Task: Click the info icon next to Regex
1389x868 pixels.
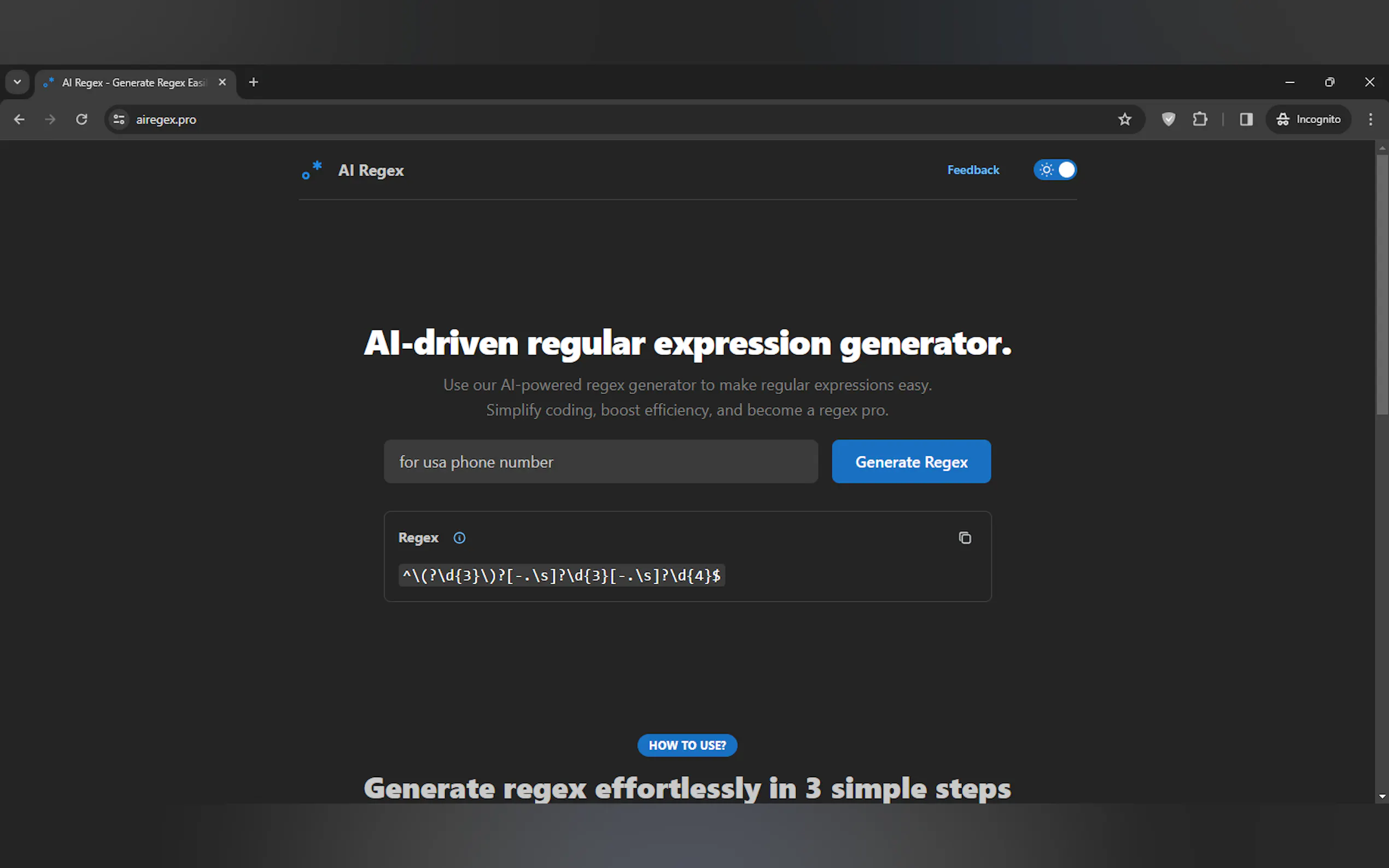Action: tap(459, 538)
